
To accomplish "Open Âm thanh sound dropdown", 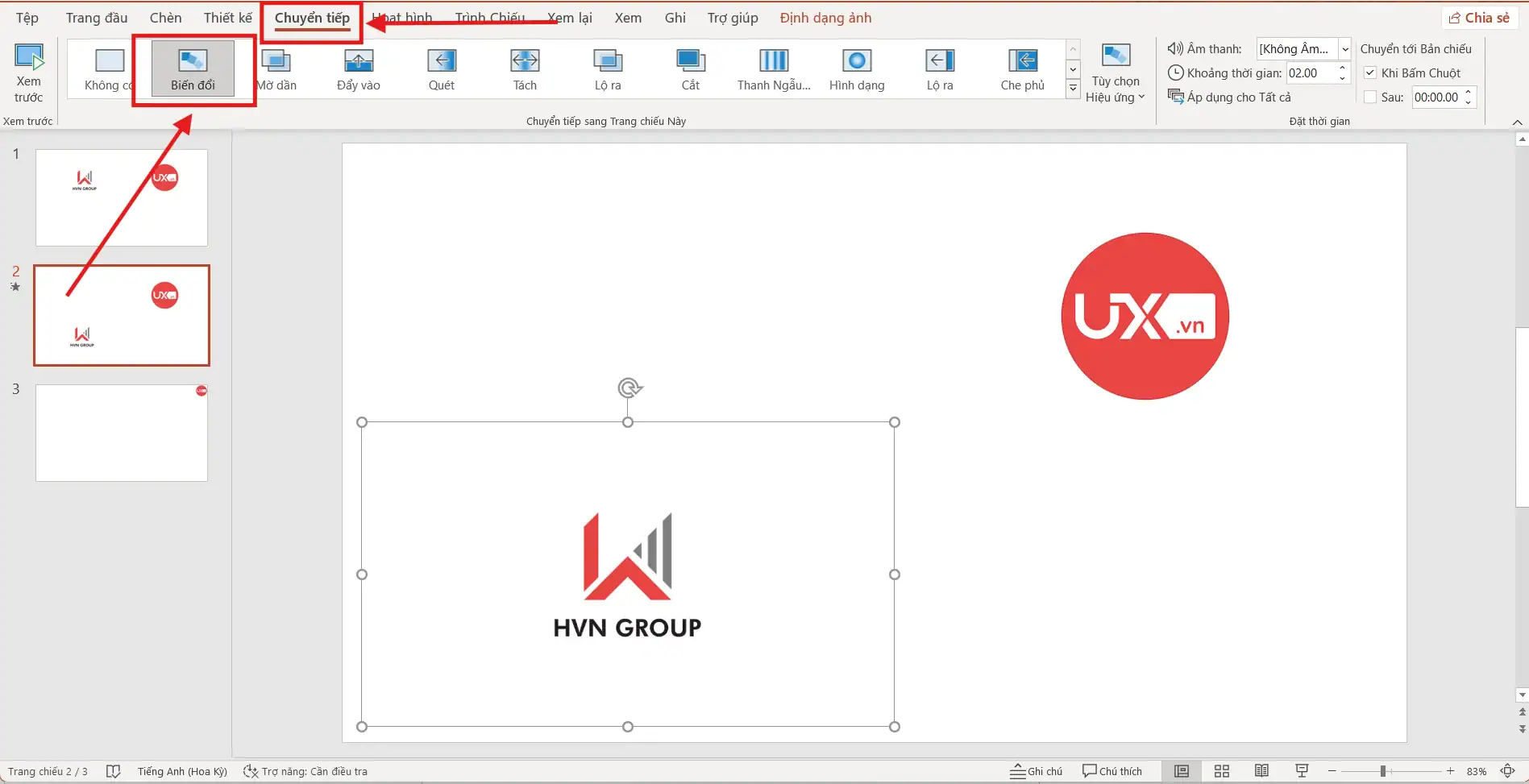I will [x=1344, y=49].
